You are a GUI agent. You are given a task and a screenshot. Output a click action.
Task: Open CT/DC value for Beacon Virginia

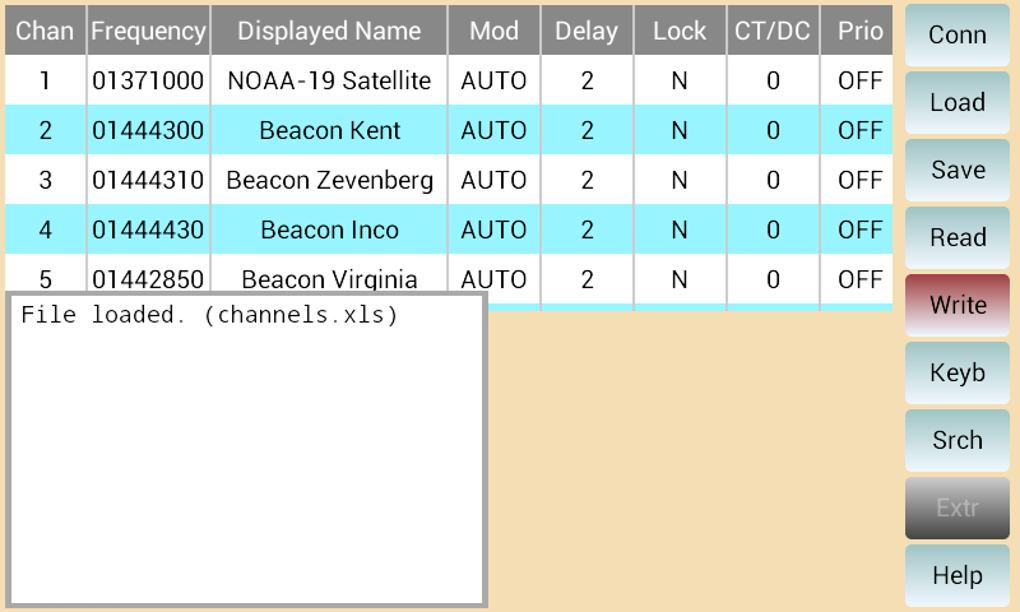coord(773,280)
